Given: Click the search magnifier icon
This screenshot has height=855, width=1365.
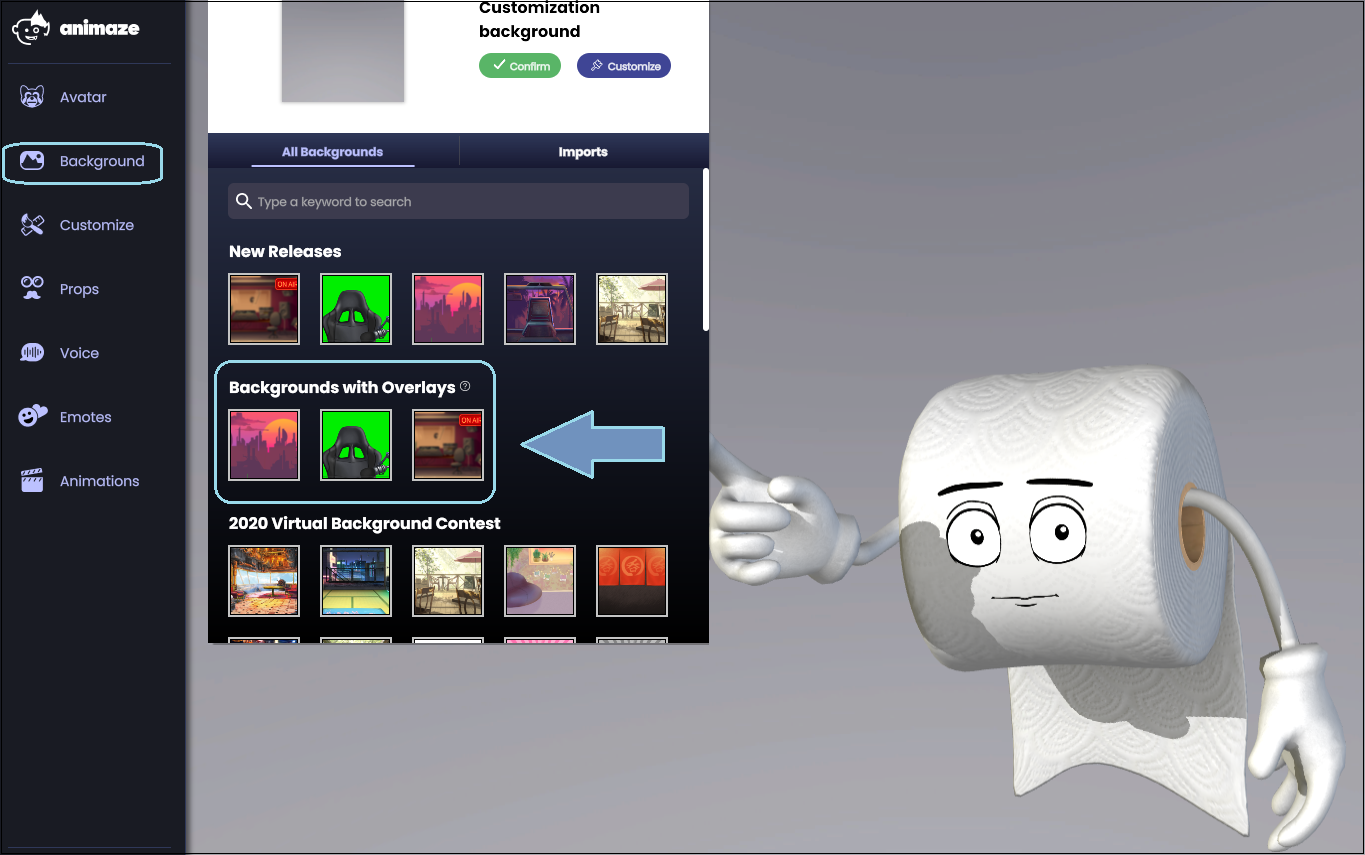Looking at the screenshot, I should (x=243, y=201).
